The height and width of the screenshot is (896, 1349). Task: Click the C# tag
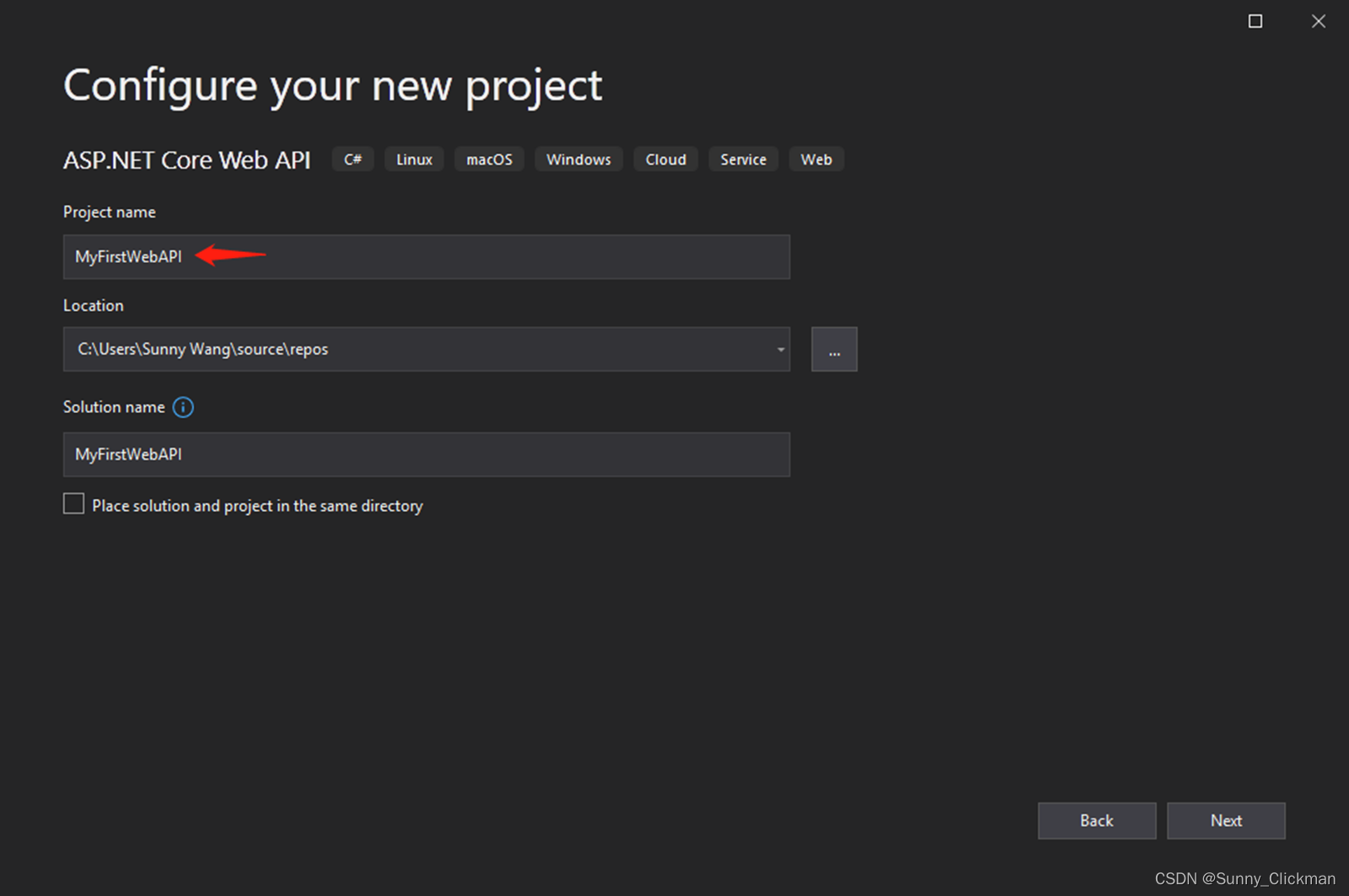point(353,159)
